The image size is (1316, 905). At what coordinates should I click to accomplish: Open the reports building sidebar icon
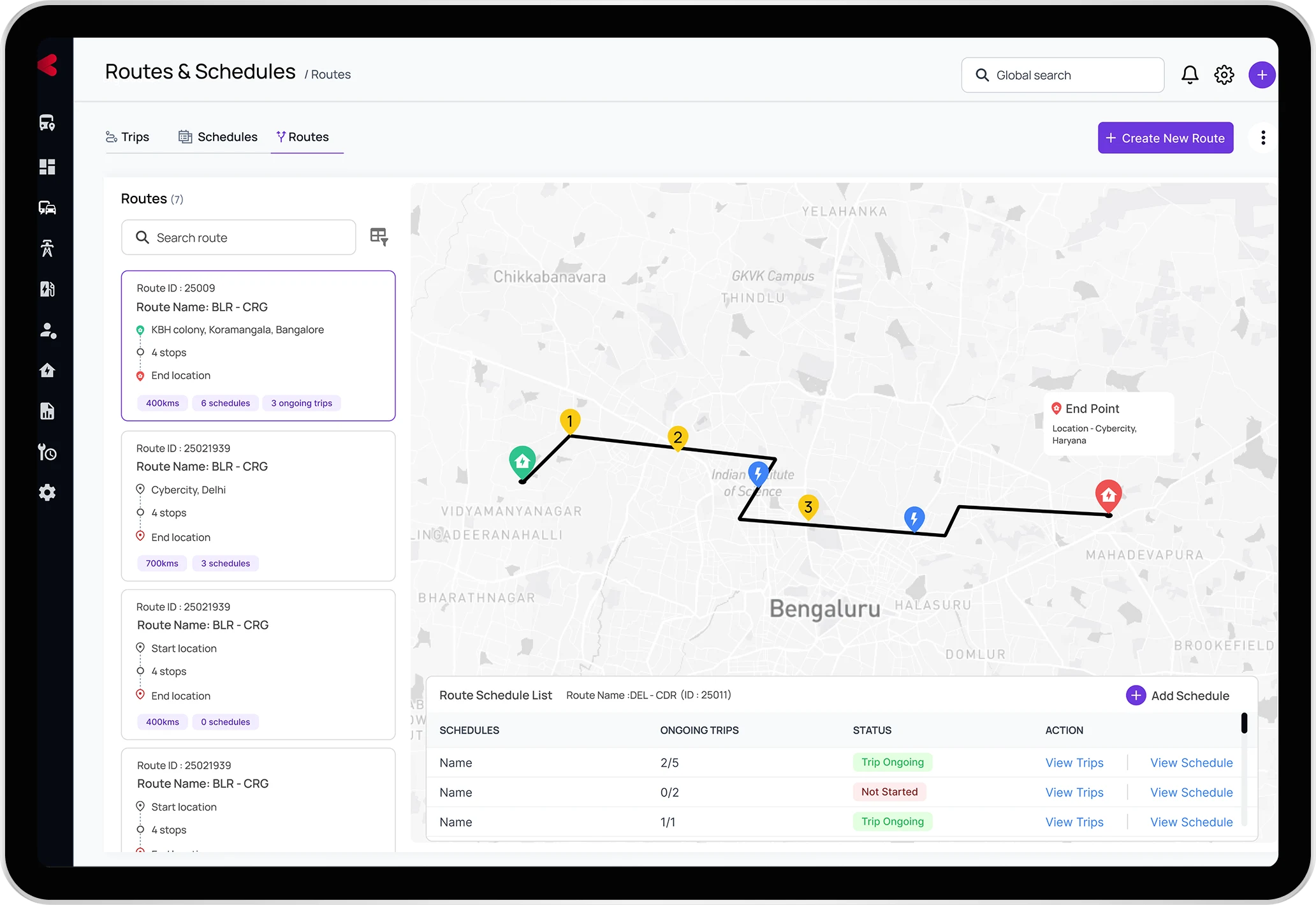[47, 411]
